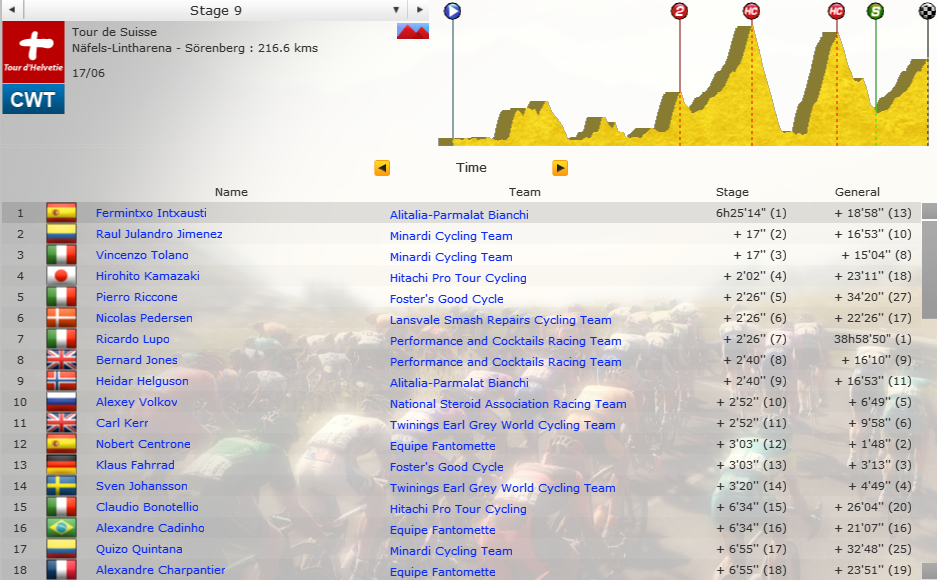Screen dimensions: 937x580
Task: Click the scrollbar down arrow at bottom
Action: pyautogui.click(x=929, y=571)
